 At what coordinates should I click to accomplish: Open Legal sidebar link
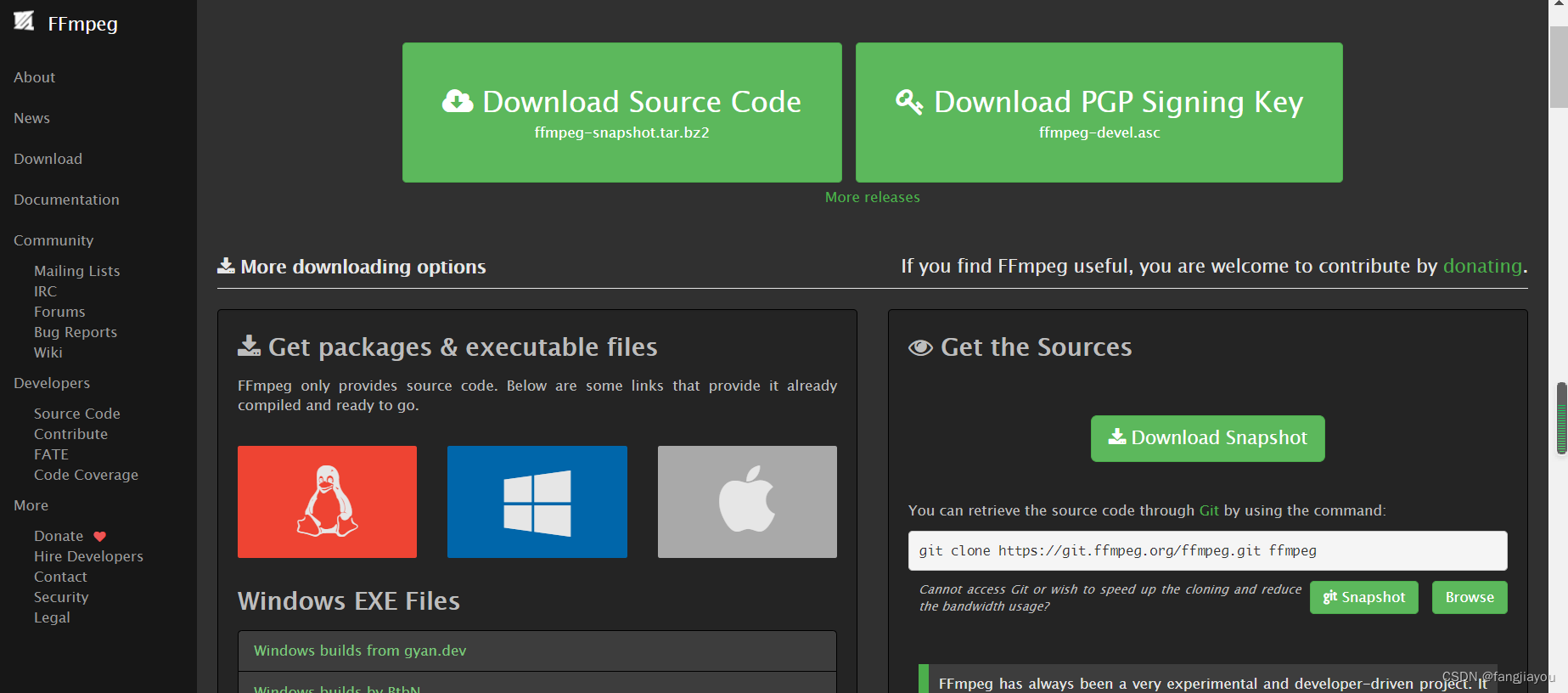pyautogui.click(x=52, y=617)
